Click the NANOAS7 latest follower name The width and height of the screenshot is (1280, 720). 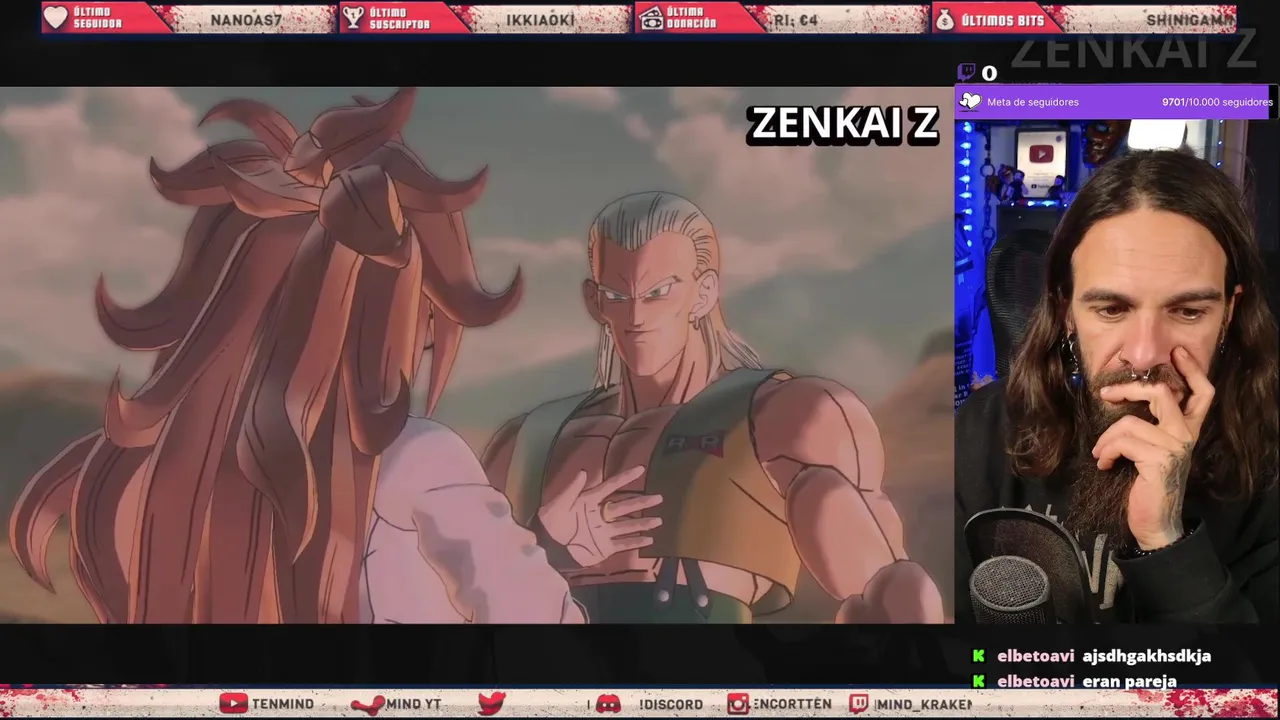(246, 20)
